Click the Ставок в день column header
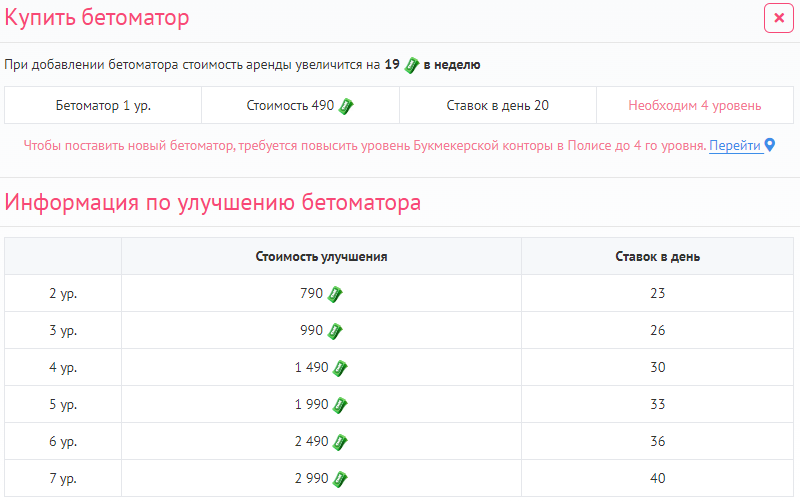800x502 pixels. click(x=657, y=256)
